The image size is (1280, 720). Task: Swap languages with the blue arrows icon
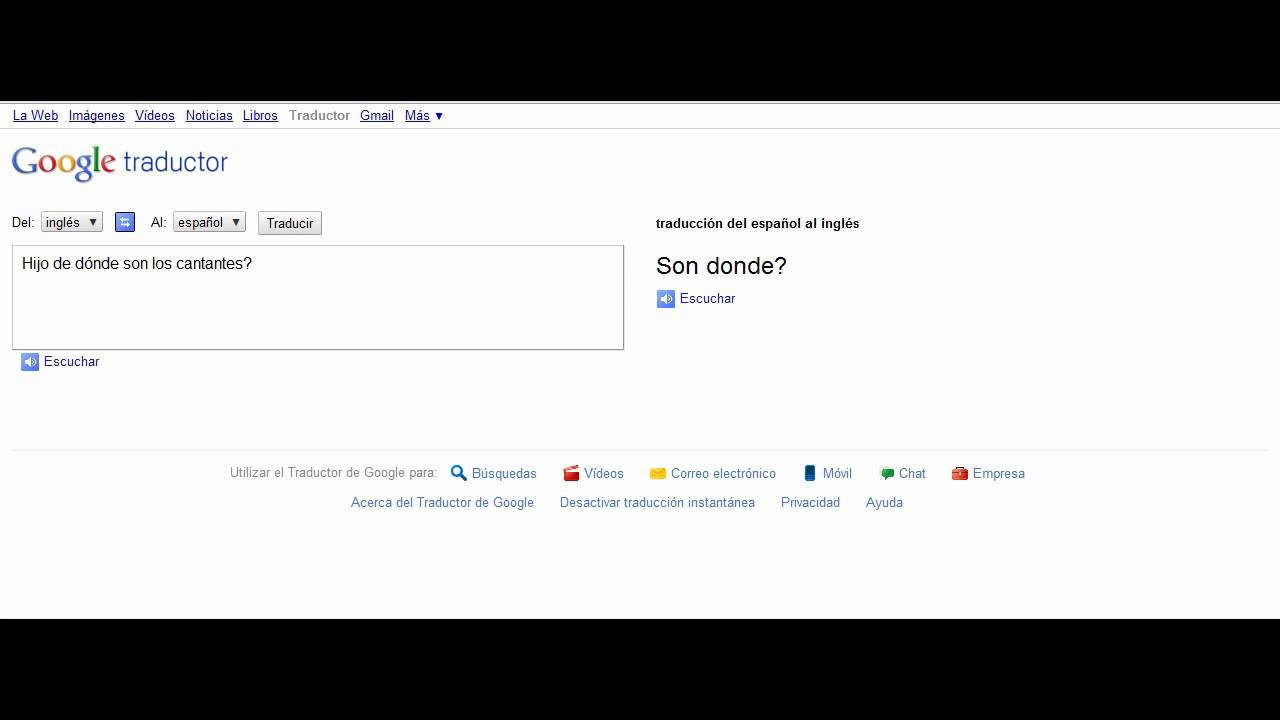tap(125, 222)
